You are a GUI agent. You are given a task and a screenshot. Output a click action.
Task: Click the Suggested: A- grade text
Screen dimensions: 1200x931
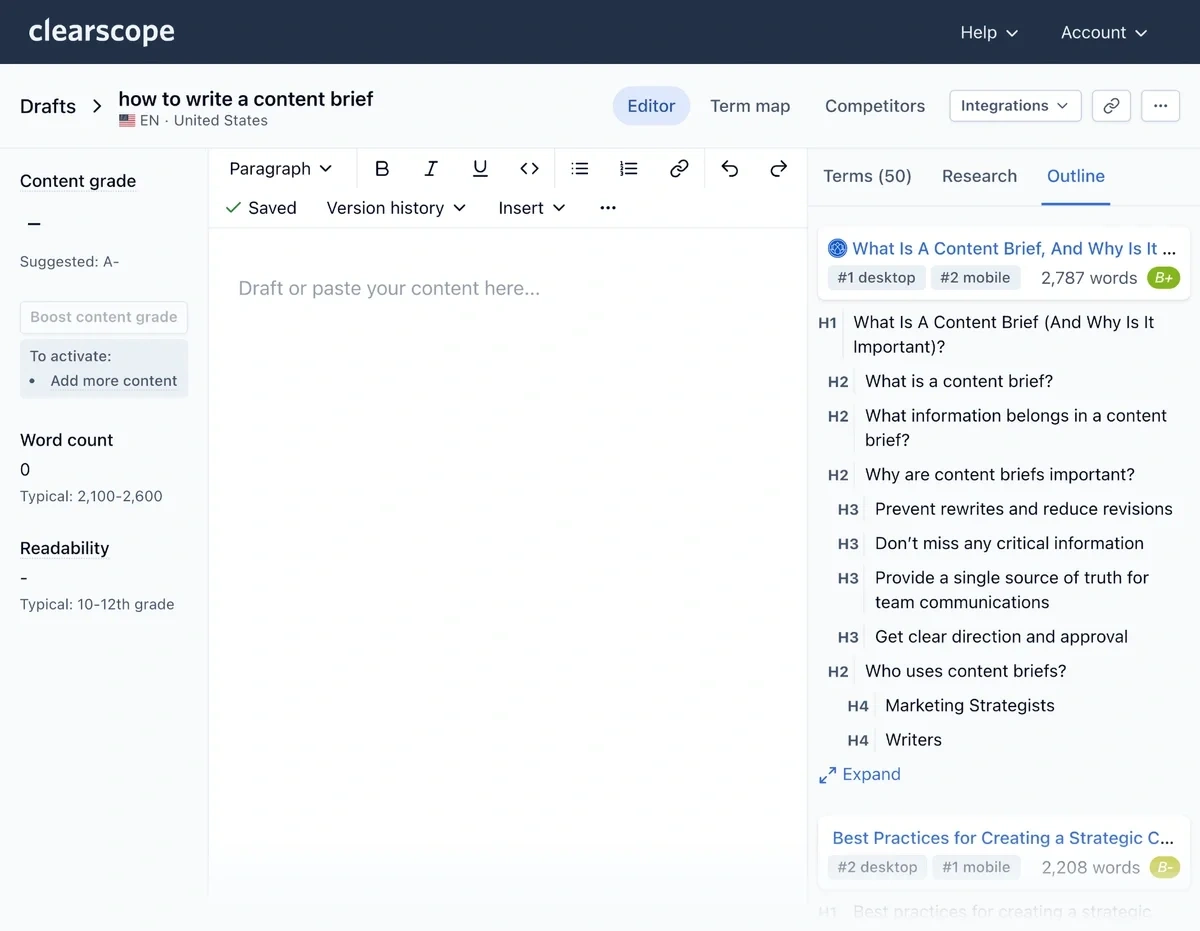(x=69, y=262)
